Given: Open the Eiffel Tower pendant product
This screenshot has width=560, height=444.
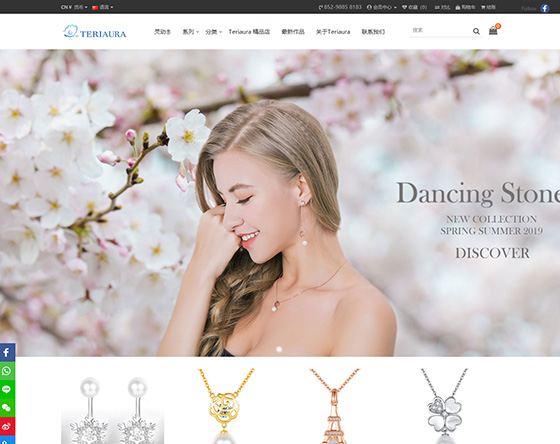Looking at the screenshot, I should [x=334, y=406].
